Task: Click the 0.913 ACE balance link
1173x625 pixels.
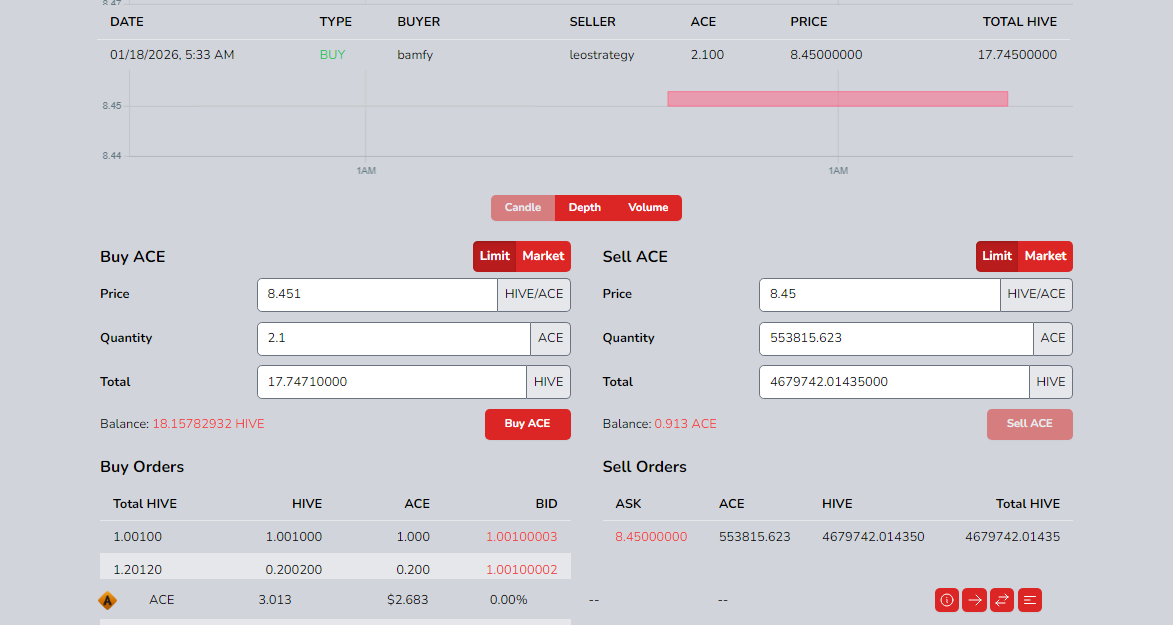Action: (685, 424)
